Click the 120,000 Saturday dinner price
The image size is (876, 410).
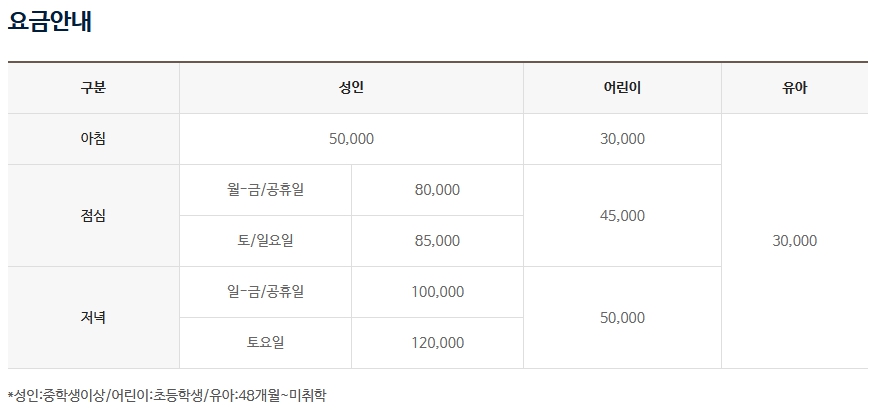[437, 343]
